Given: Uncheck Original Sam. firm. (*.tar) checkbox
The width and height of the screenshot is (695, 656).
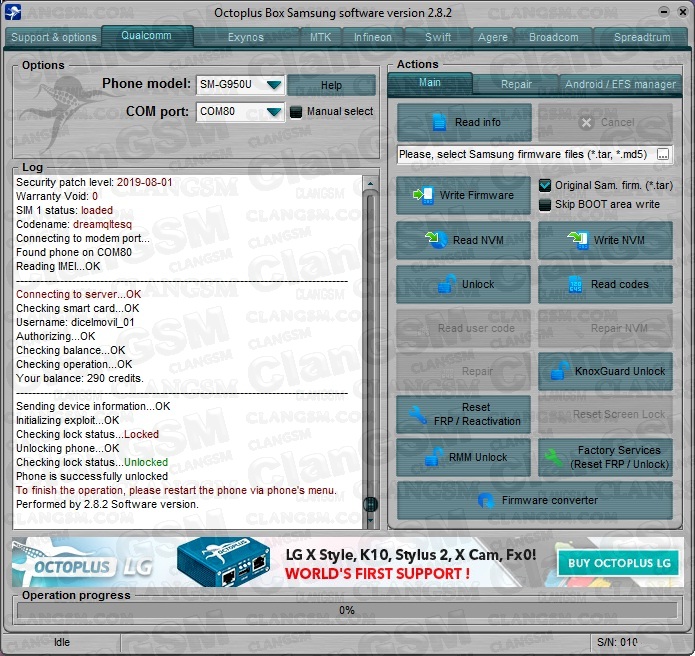Looking at the screenshot, I should coord(545,185).
